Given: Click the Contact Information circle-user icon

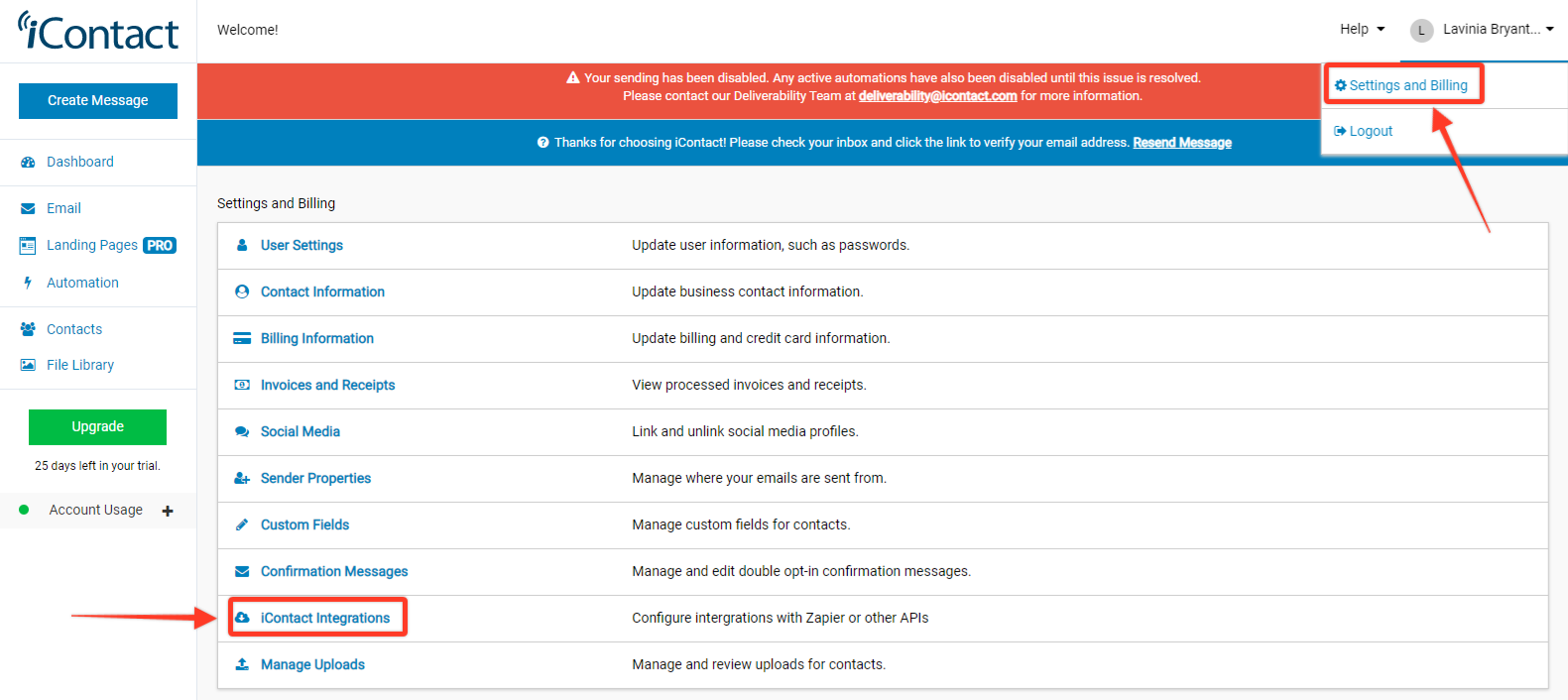Looking at the screenshot, I should click(x=242, y=292).
